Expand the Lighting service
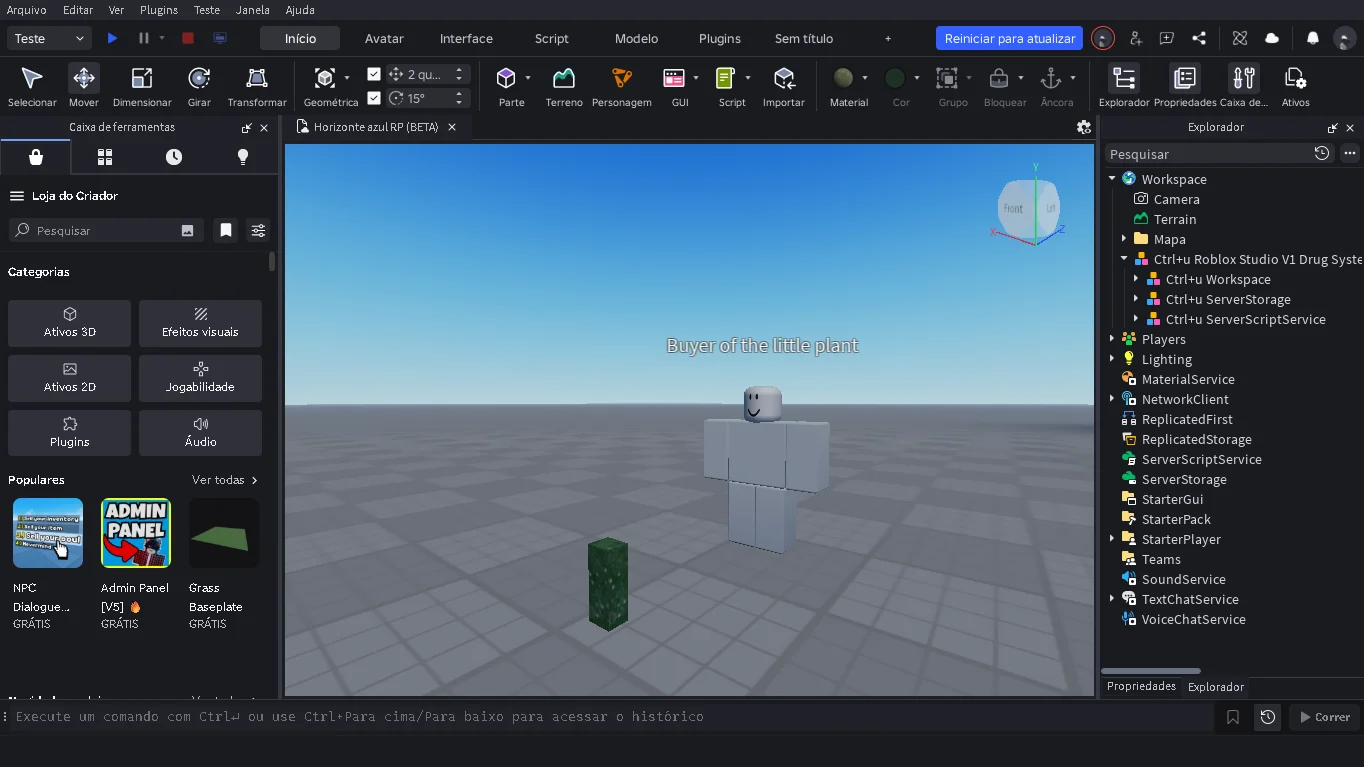The image size is (1364, 767). tap(1112, 359)
